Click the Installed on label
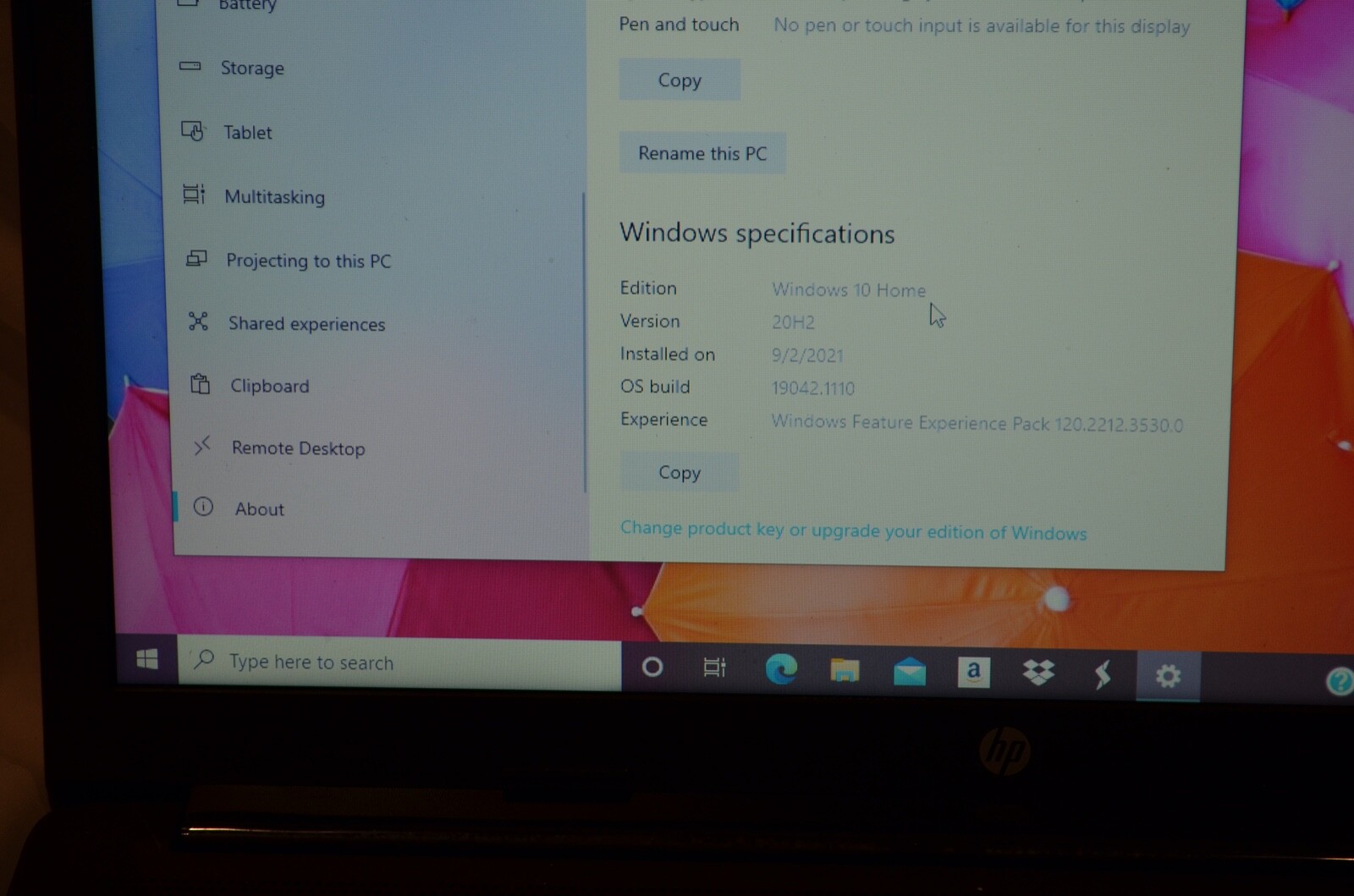 tap(668, 354)
